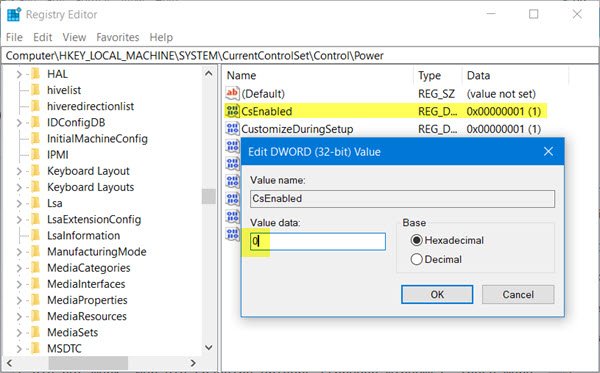Click the Keyboard Layouts folder icon
This screenshot has width=600, height=373.
coord(36,187)
